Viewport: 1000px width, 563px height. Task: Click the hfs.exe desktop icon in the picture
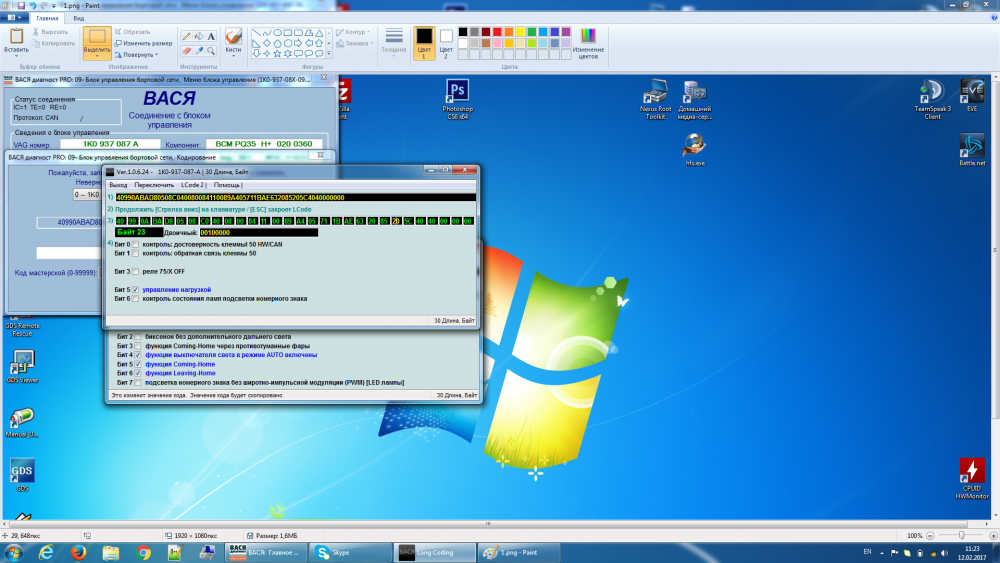pyautogui.click(x=695, y=150)
